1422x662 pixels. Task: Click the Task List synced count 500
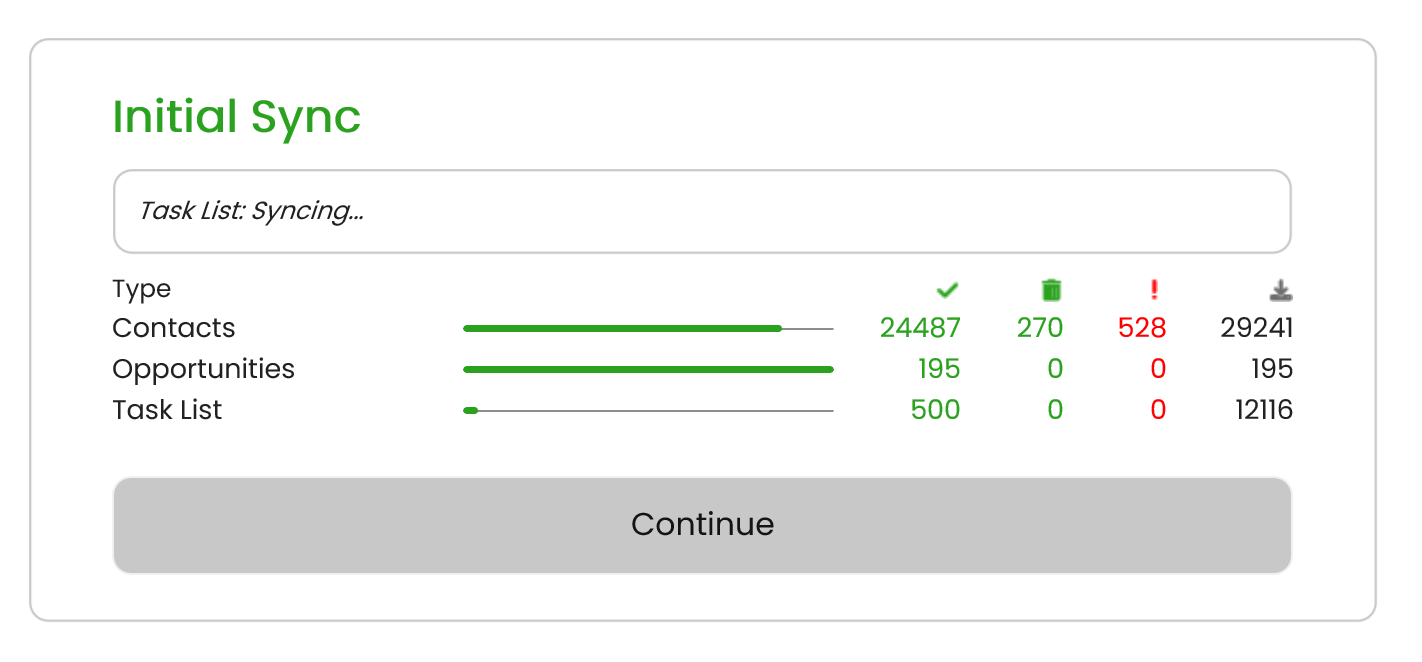[x=935, y=410]
